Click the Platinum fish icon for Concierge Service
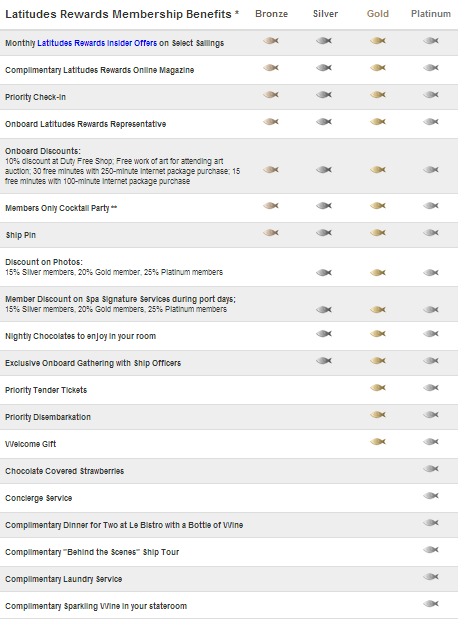Viewport: 469px width, 620px height. click(x=431, y=495)
